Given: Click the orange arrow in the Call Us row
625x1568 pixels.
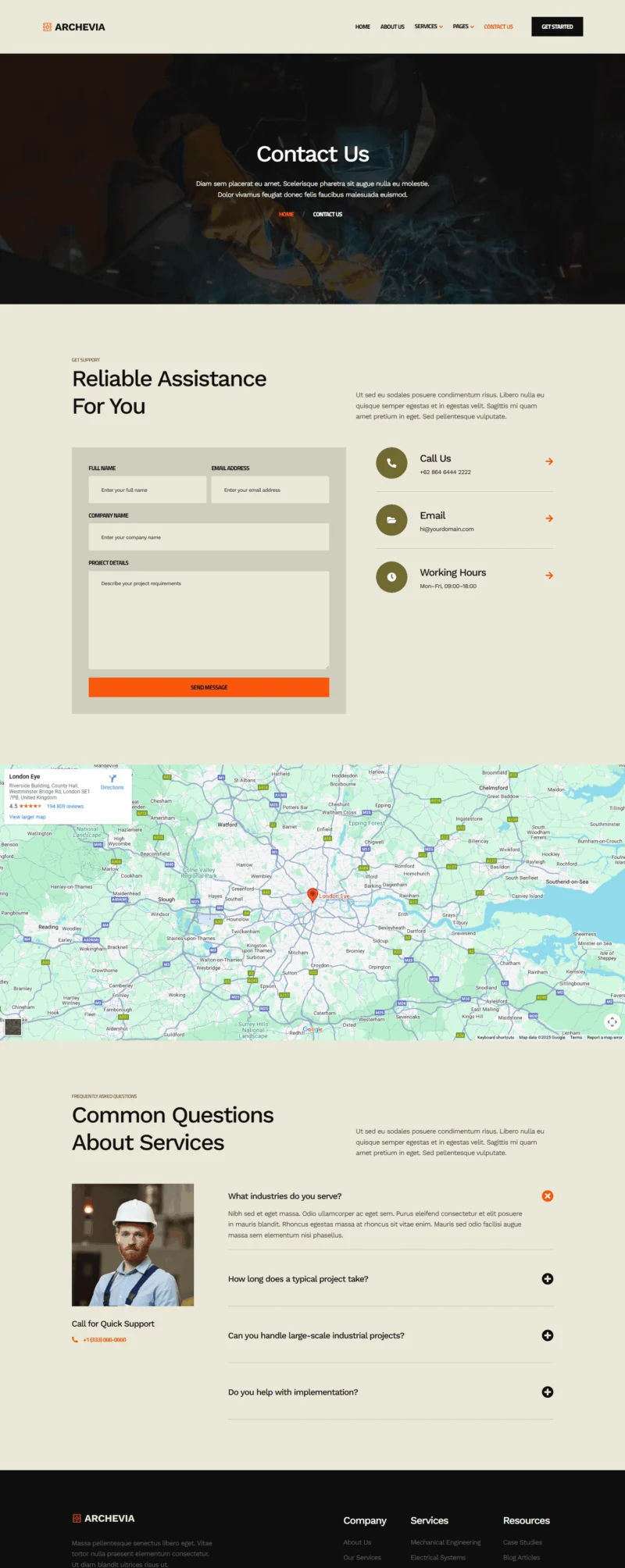Looking at the screenshot, I should click(x=549, y=461).
